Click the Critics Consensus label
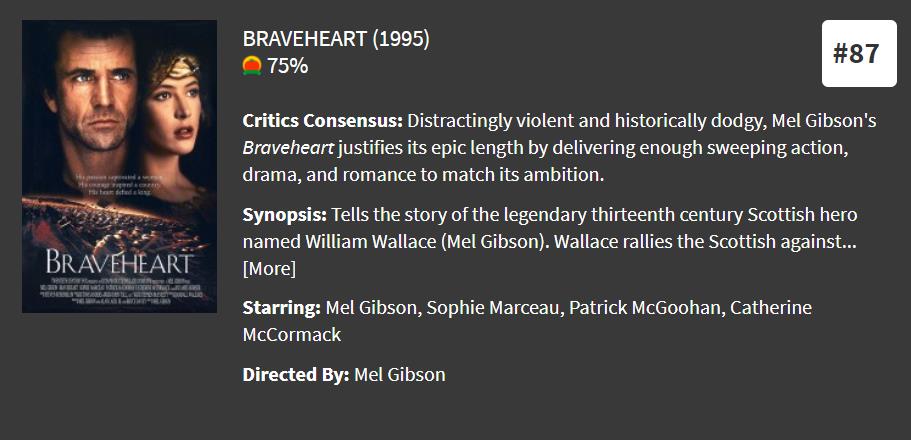Viewport: 911px width, 440px height. point(322,121)
